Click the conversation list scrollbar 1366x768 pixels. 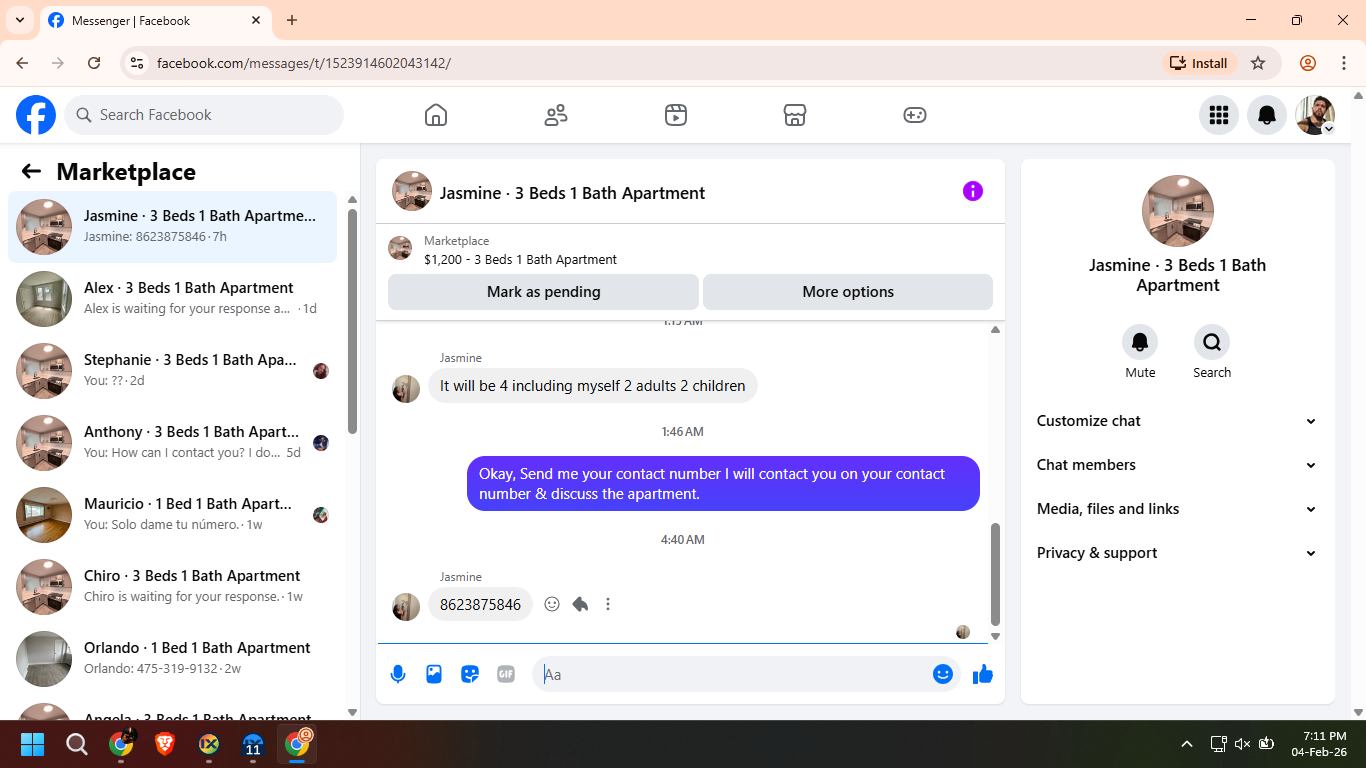pyautogui.click(x=352, y=320)
